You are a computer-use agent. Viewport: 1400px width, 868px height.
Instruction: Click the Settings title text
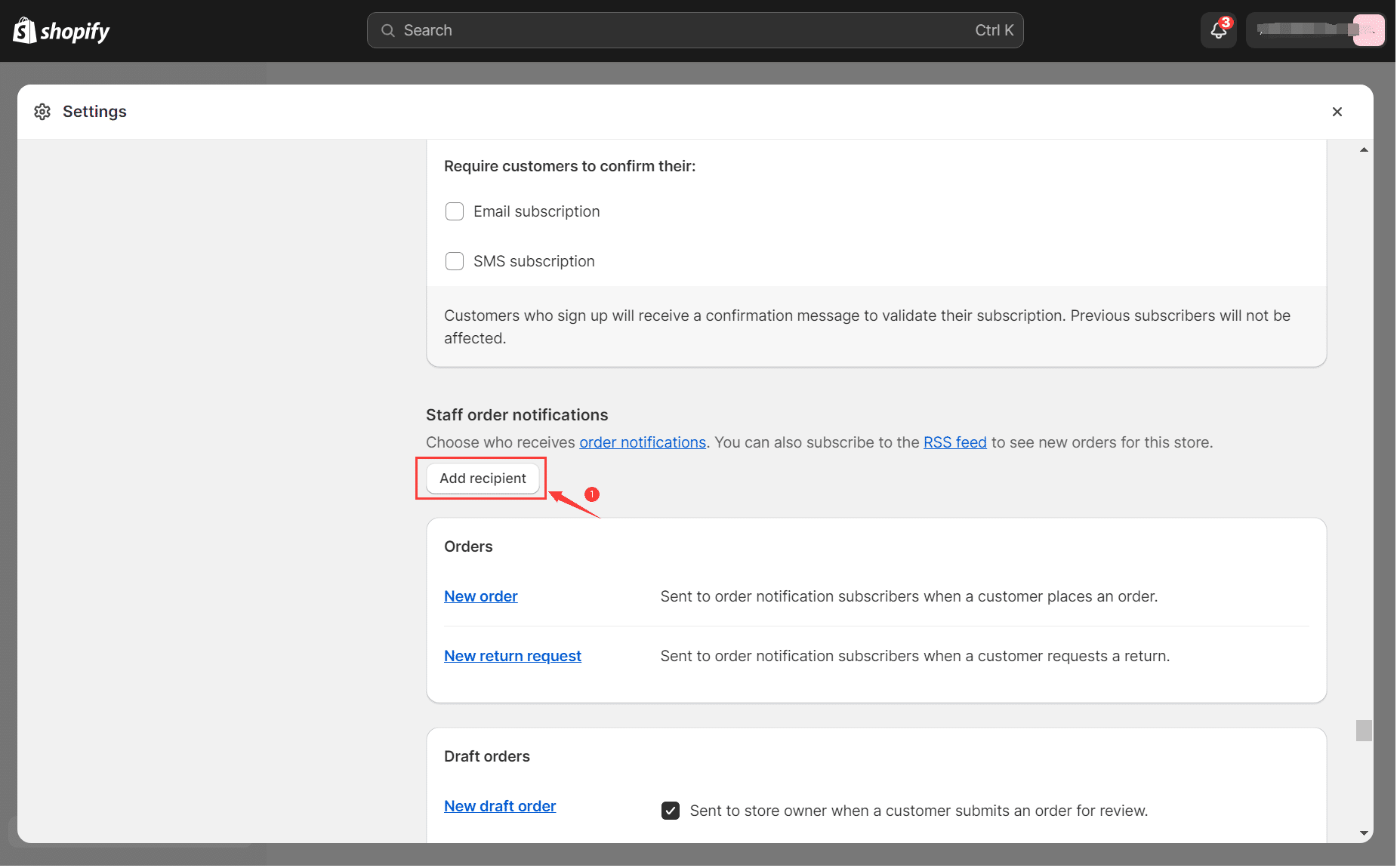click(94, 112)
